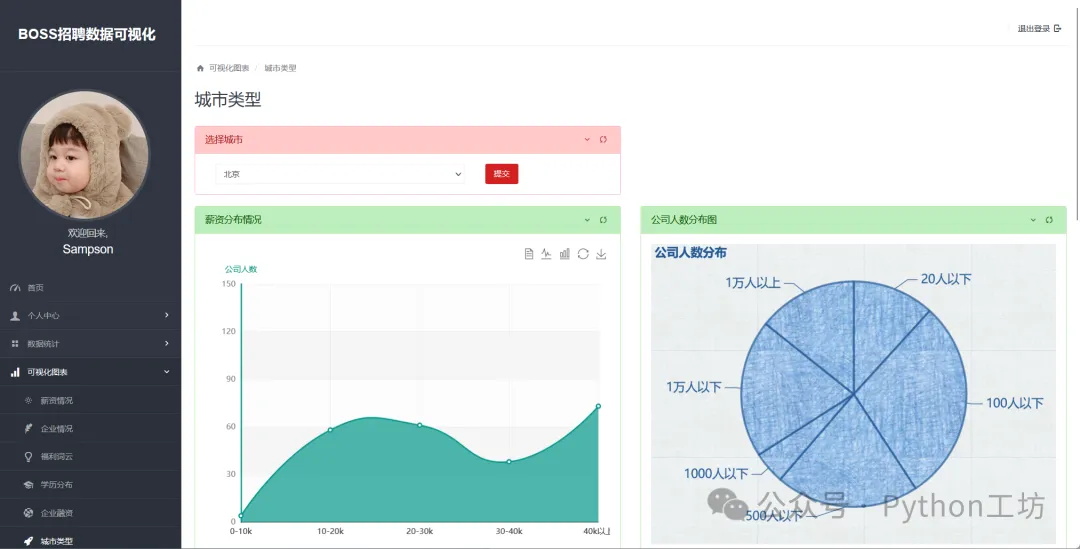The width and height of the screenshot is (1080, 549).
Task: Collapse the 公司人数分布图 panel
Action: [1033, 220]
